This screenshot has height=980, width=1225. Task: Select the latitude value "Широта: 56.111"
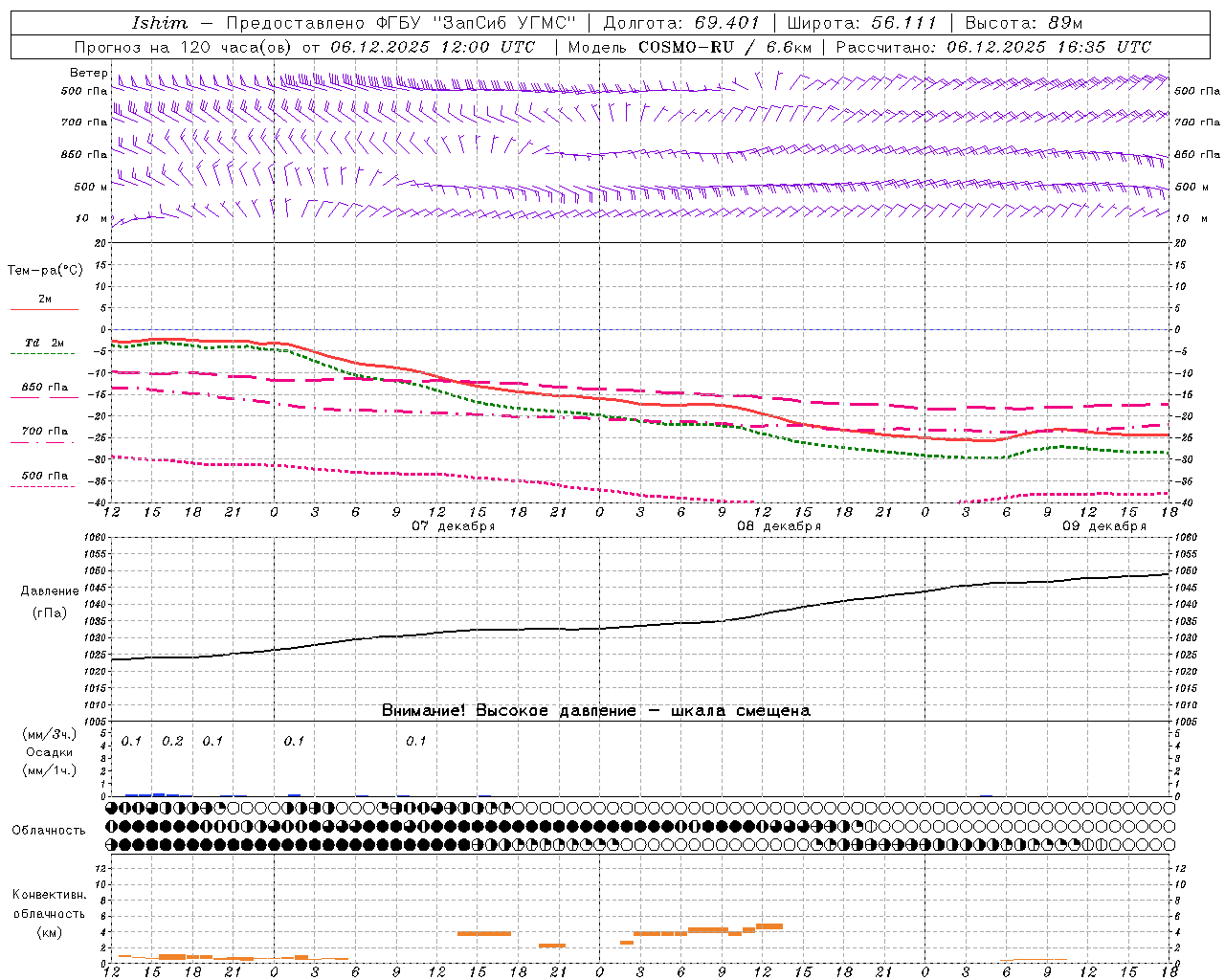pos(861,23)
